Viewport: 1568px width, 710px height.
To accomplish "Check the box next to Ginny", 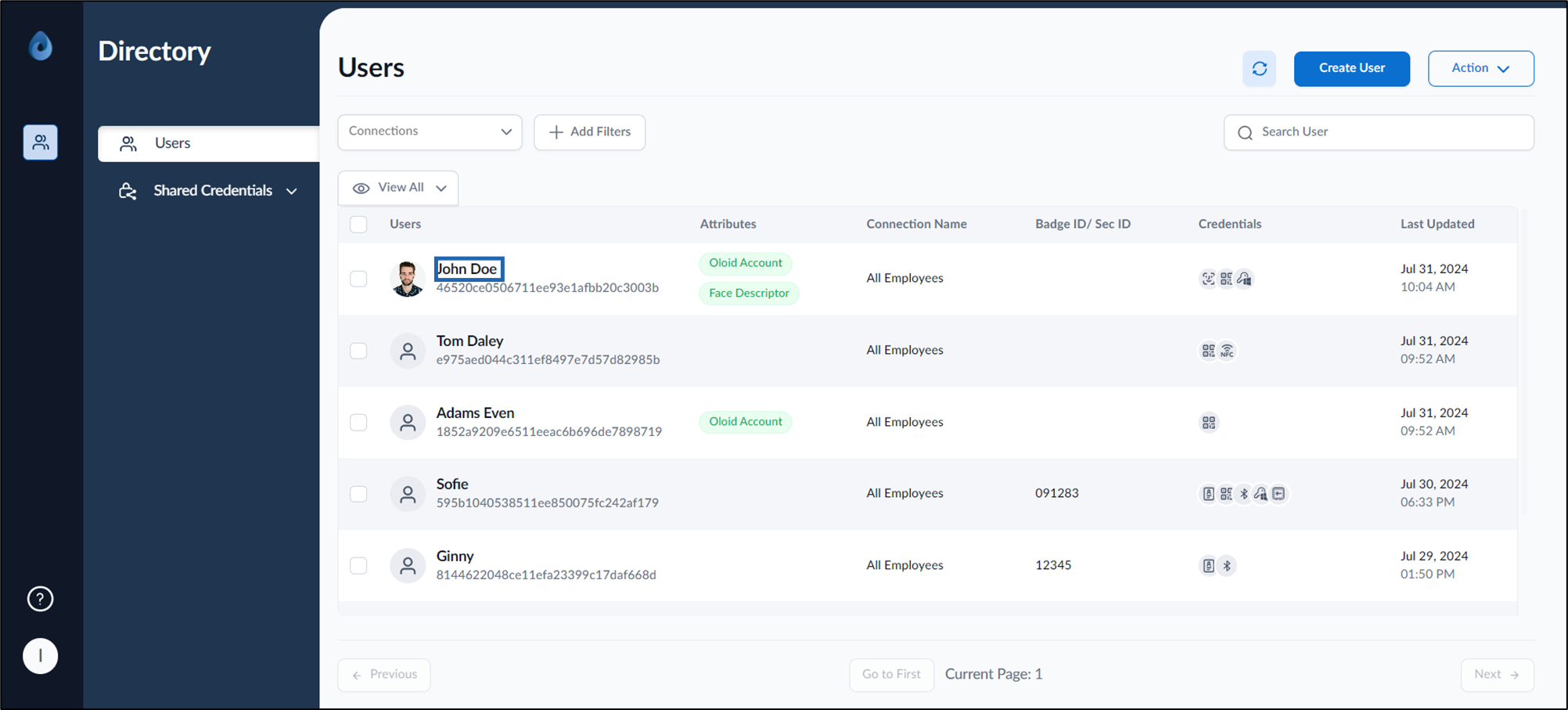I will (358, 566).
